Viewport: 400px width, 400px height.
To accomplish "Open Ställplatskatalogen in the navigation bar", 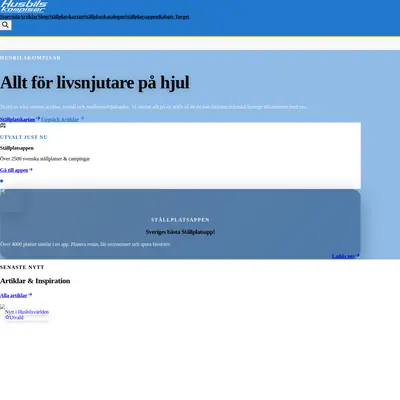I will click(104, 17).
